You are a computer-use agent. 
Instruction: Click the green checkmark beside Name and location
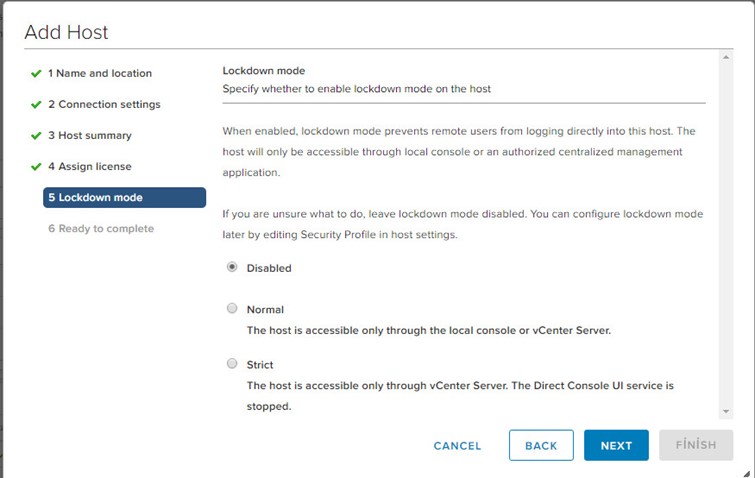click(36, 74)
